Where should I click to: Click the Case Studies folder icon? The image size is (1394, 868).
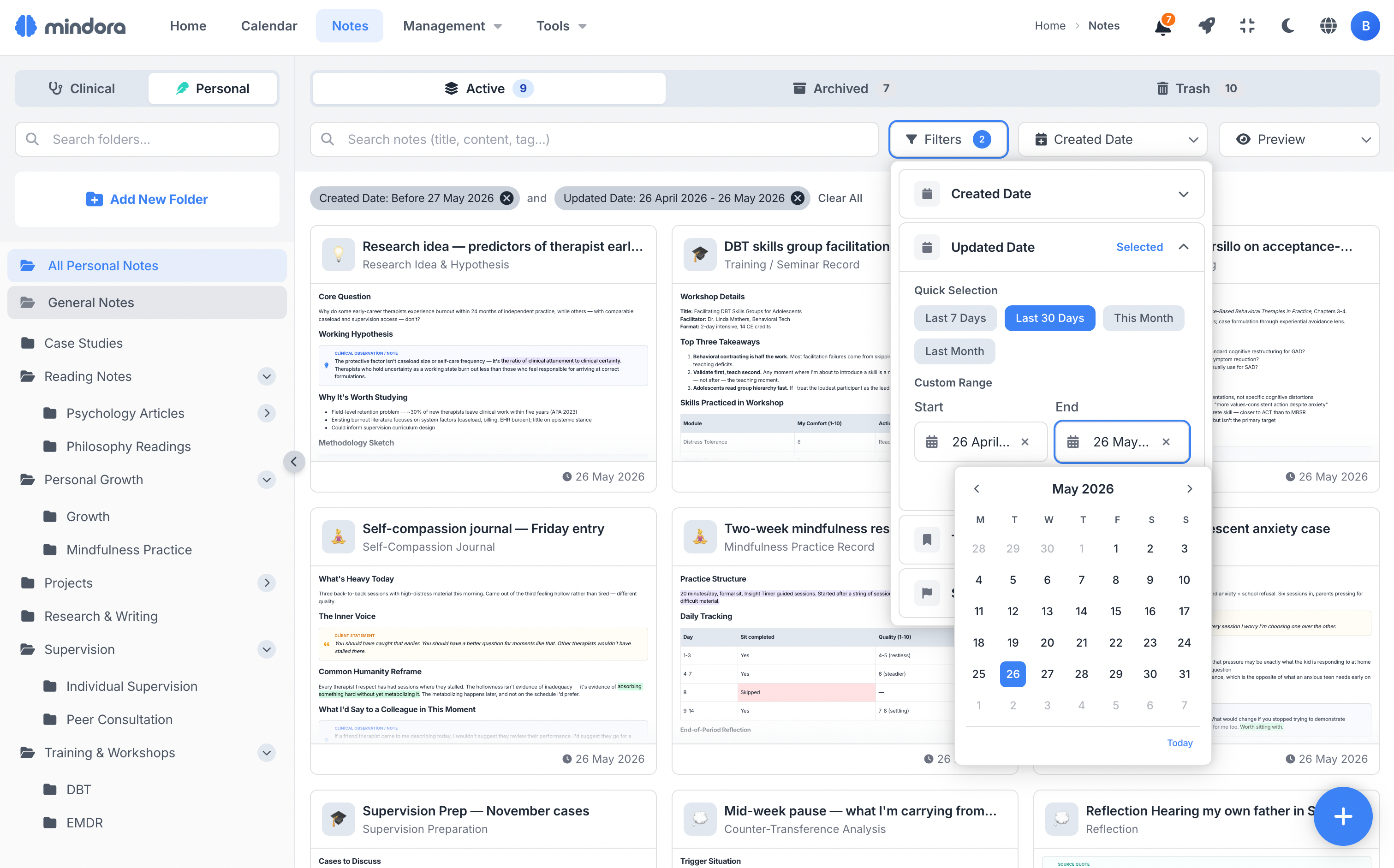(x=28, y=343)
